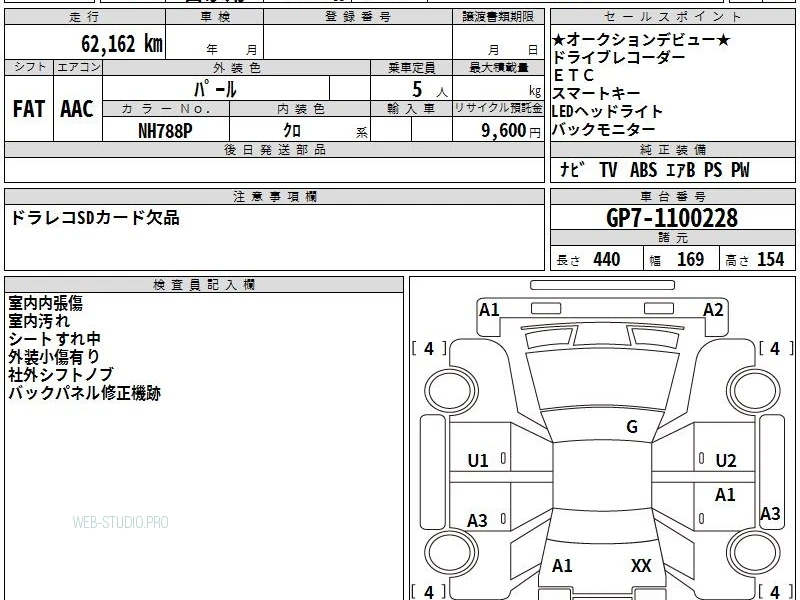The height and width of the screenshot is (600, 800).
Task: Click the height value 154
Action: (x=770, y=259)
